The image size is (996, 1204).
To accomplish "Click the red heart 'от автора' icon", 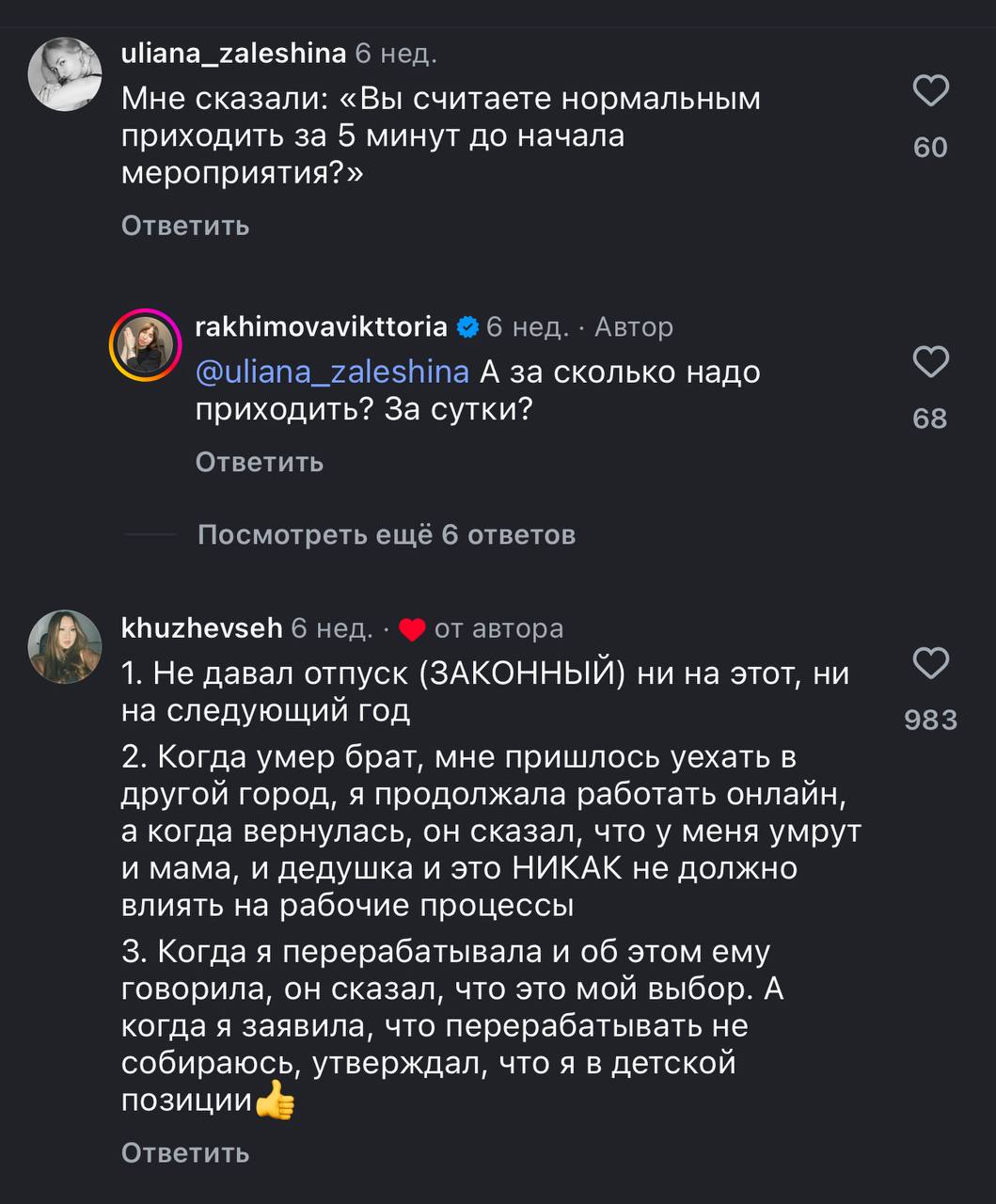I will 412,629.
